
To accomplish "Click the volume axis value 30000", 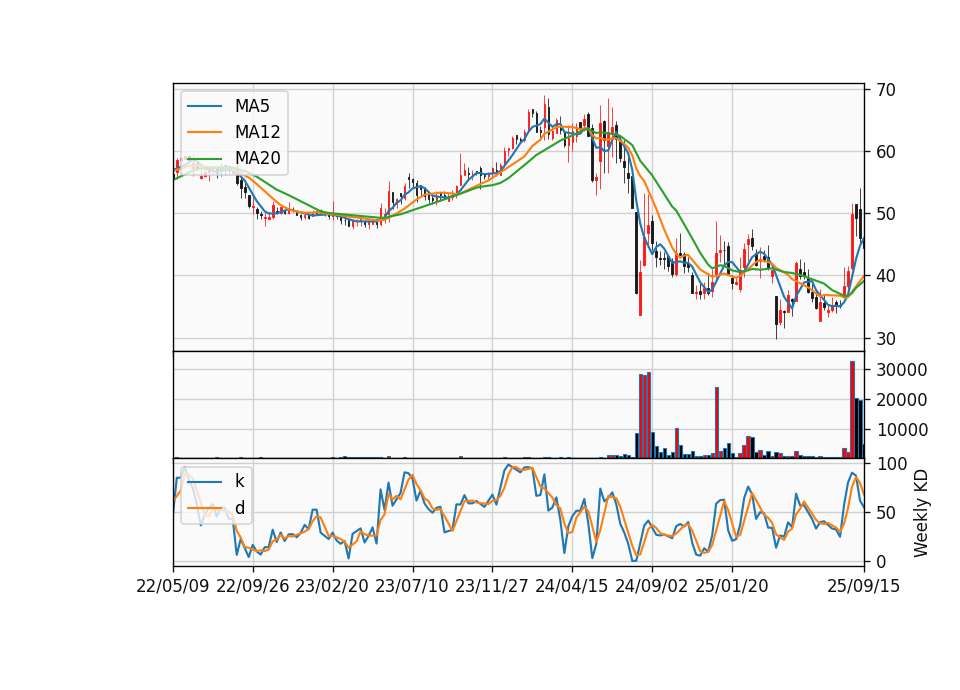I will pyautogui.click(x=902, y=370).
